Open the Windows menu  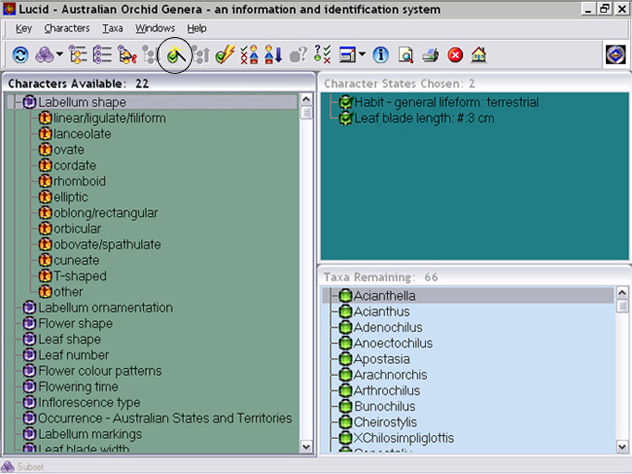155,29
